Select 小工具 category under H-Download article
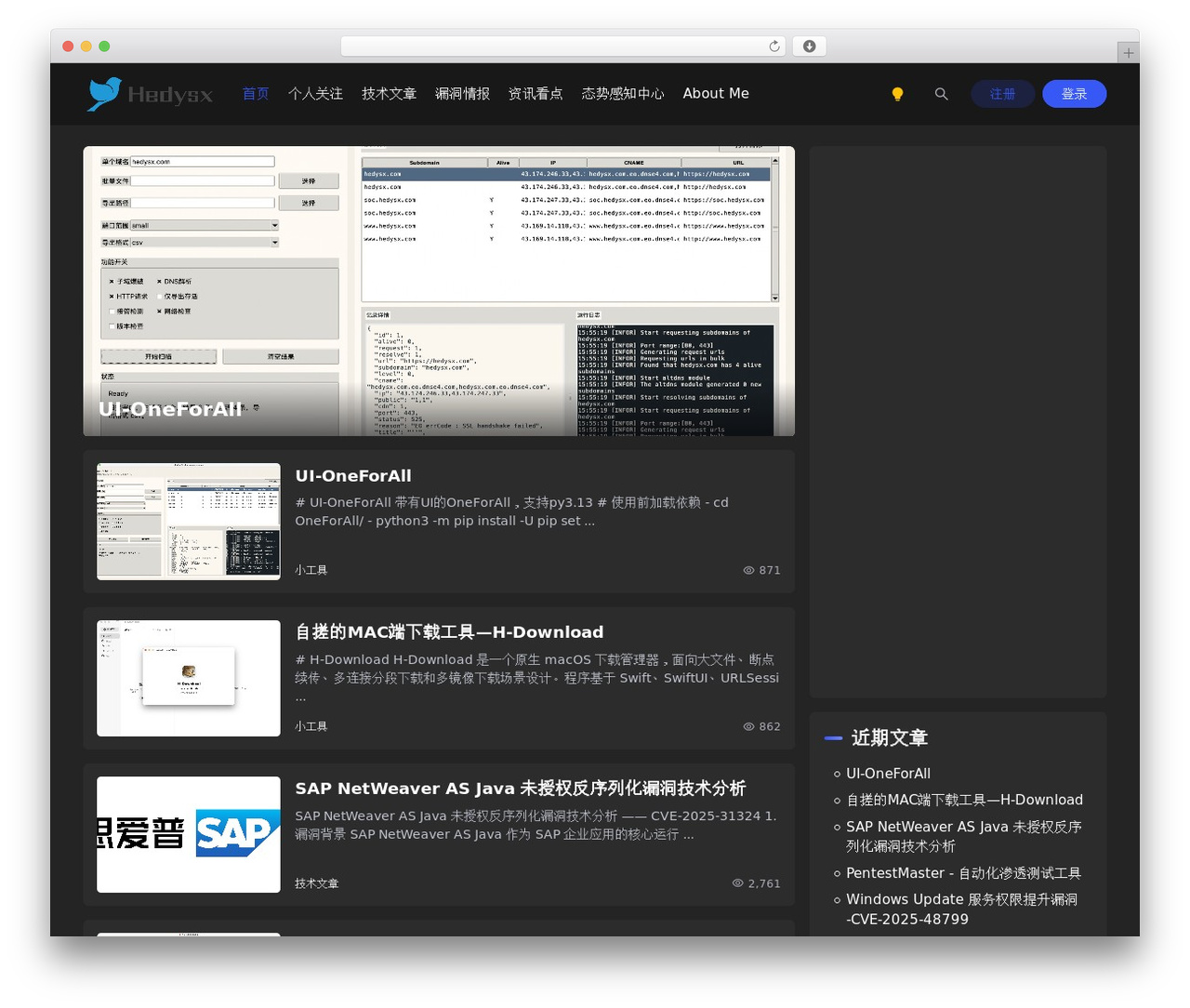 (311, 726)
